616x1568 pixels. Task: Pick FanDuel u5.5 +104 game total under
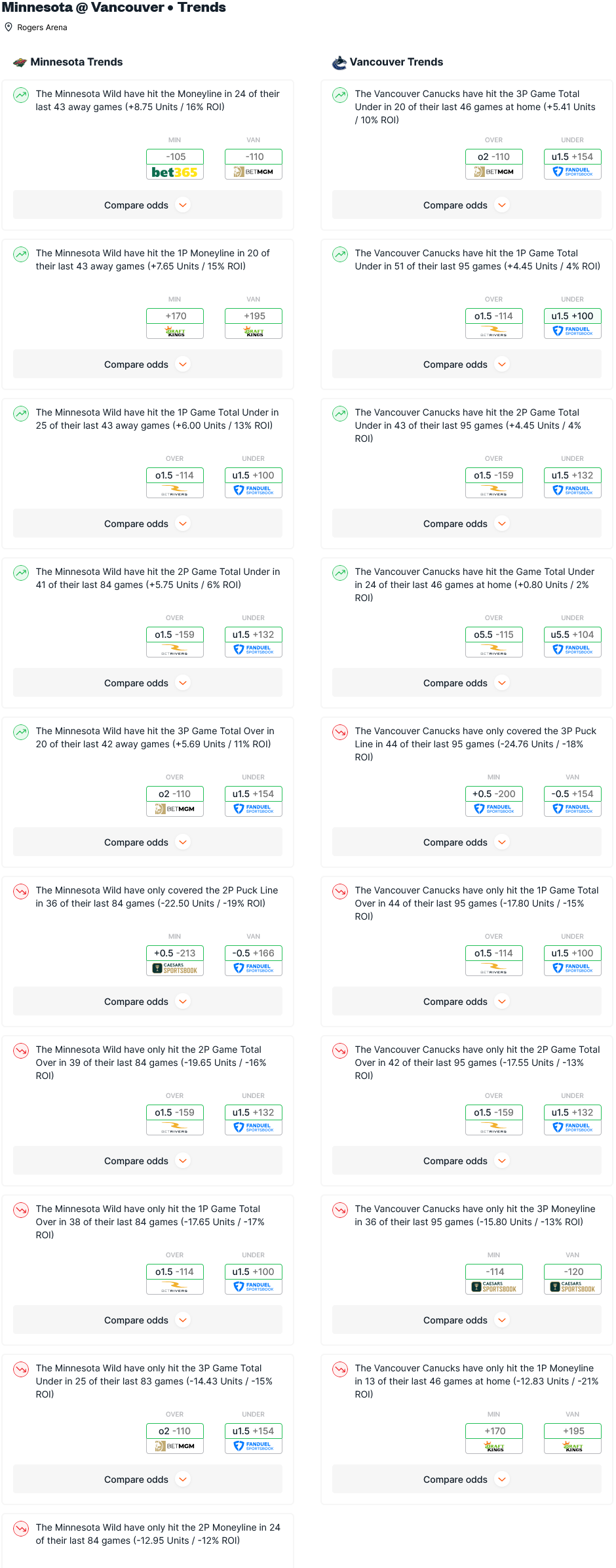[572, 642]
